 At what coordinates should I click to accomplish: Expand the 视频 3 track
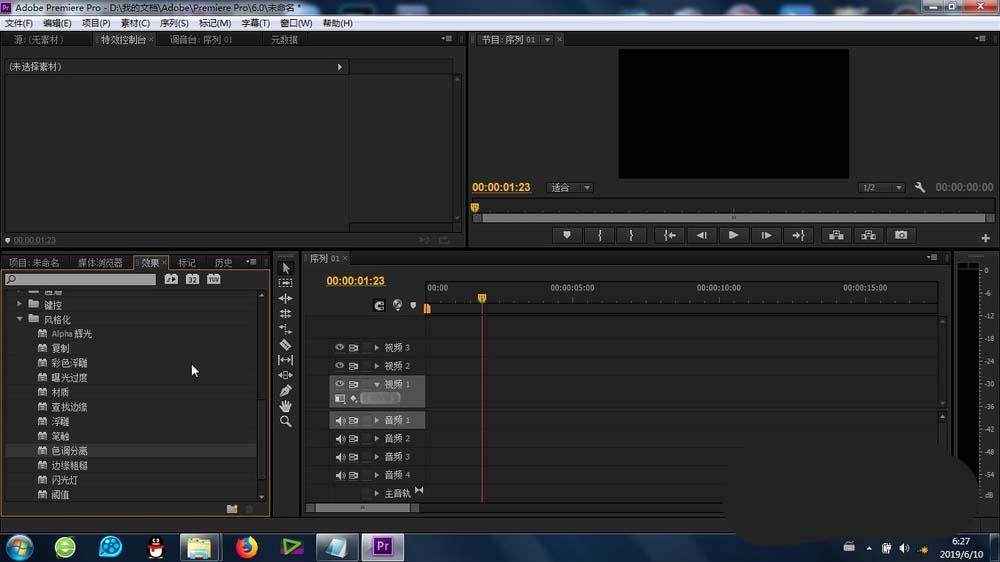pyautogui.click(x=376, y=348)
